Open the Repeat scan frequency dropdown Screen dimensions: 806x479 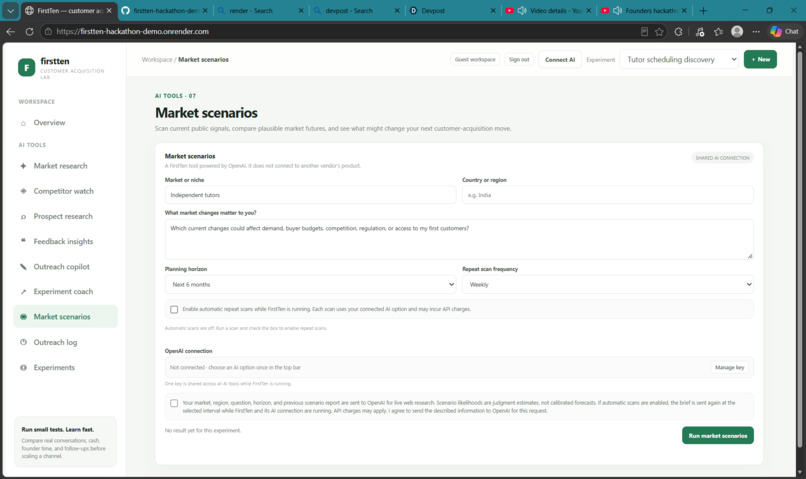click(608, 284)
